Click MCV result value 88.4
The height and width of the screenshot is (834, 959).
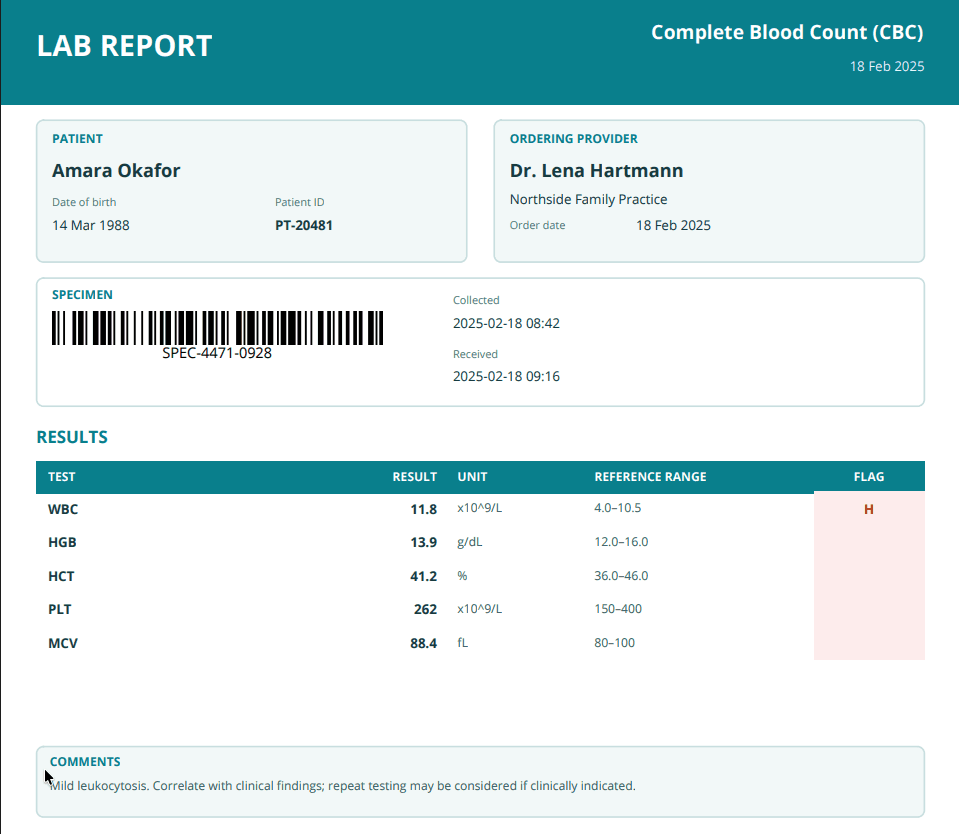[423, 643]
